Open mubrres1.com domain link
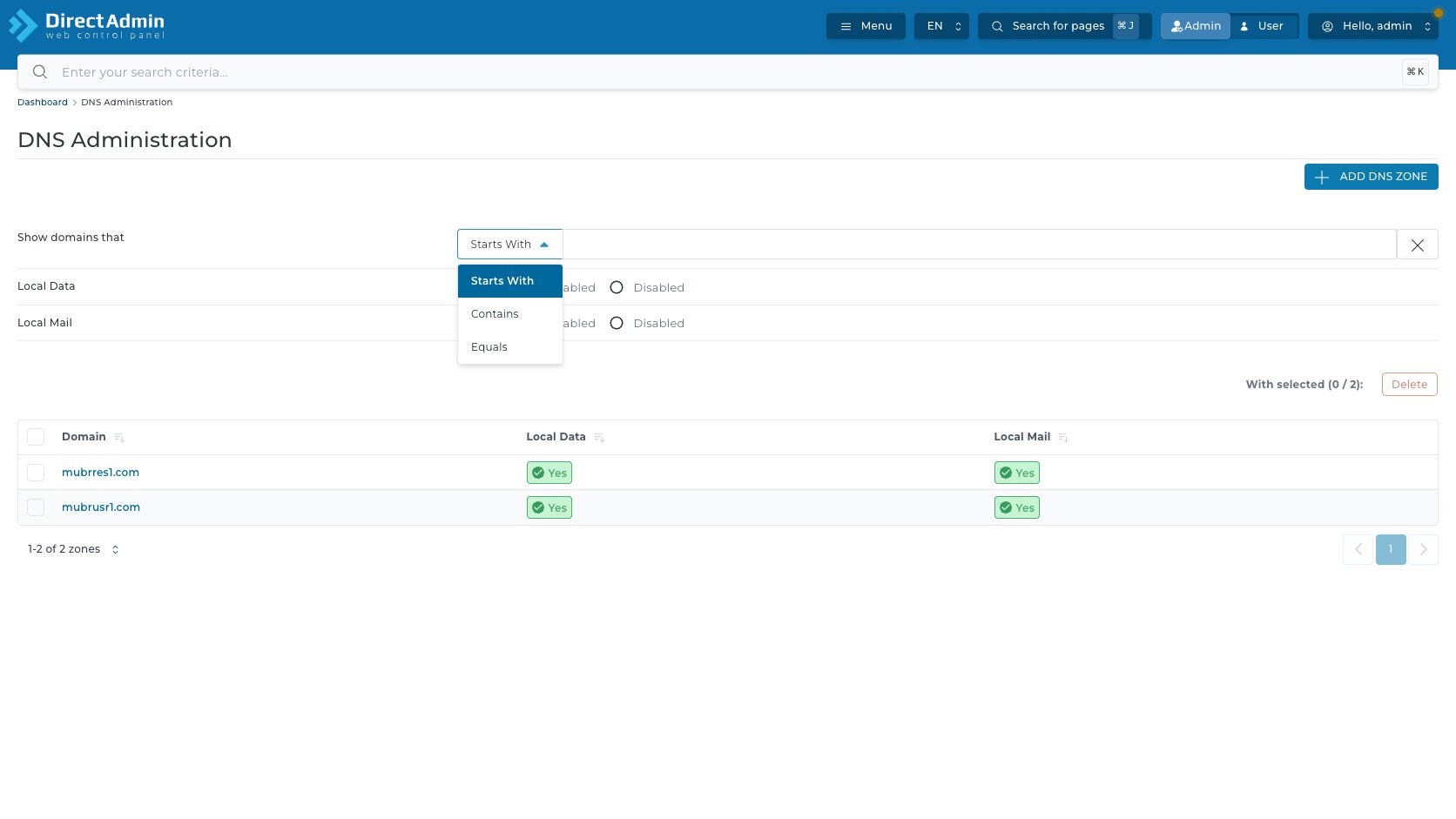 [x=100, y=473]
